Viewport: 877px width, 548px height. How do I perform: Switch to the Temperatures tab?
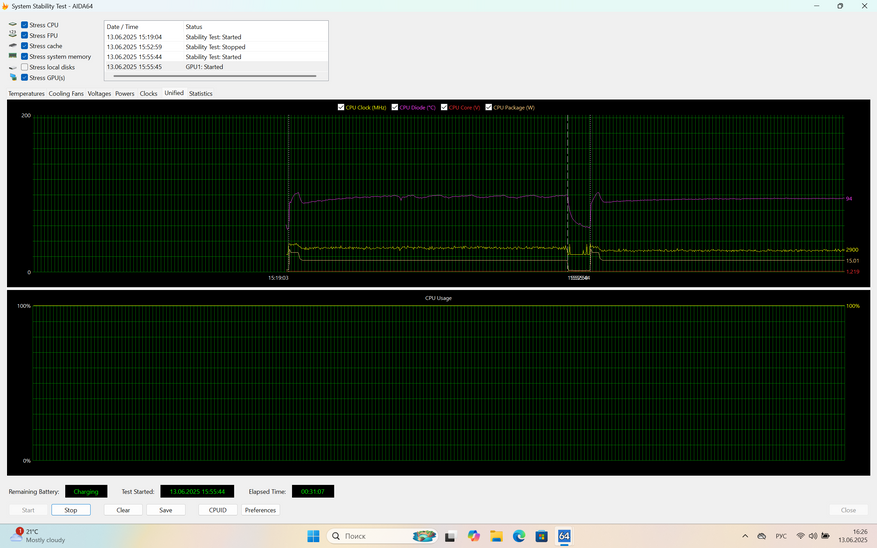click(26, 93)
